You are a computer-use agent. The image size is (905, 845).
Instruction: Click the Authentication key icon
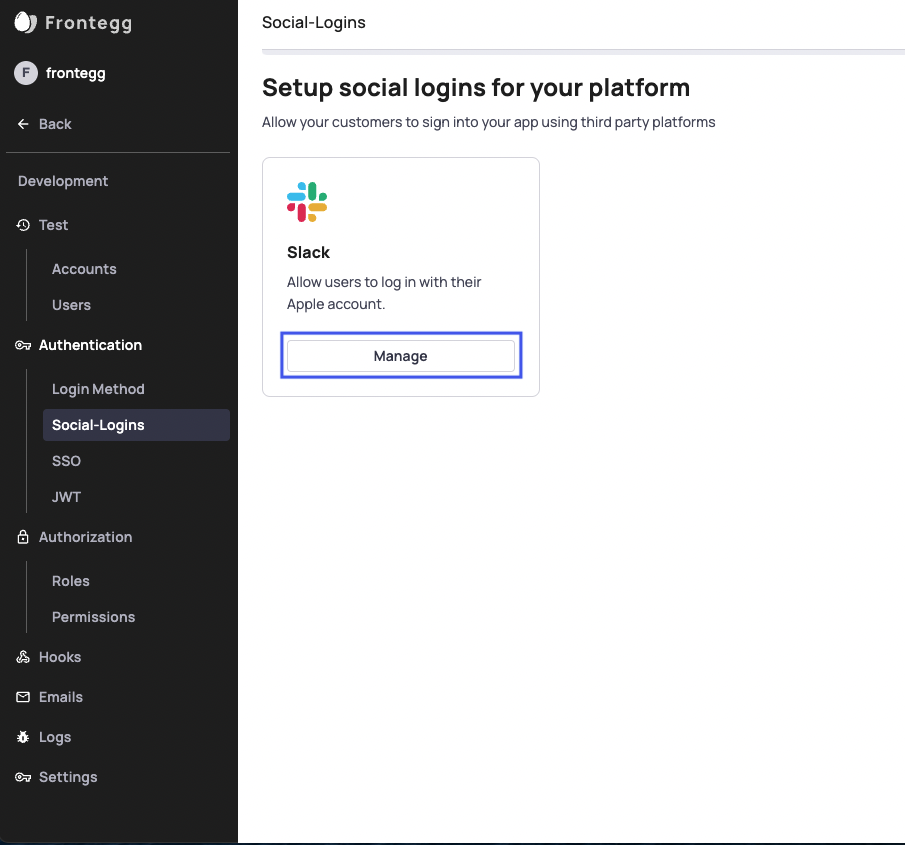pos(23,345)
